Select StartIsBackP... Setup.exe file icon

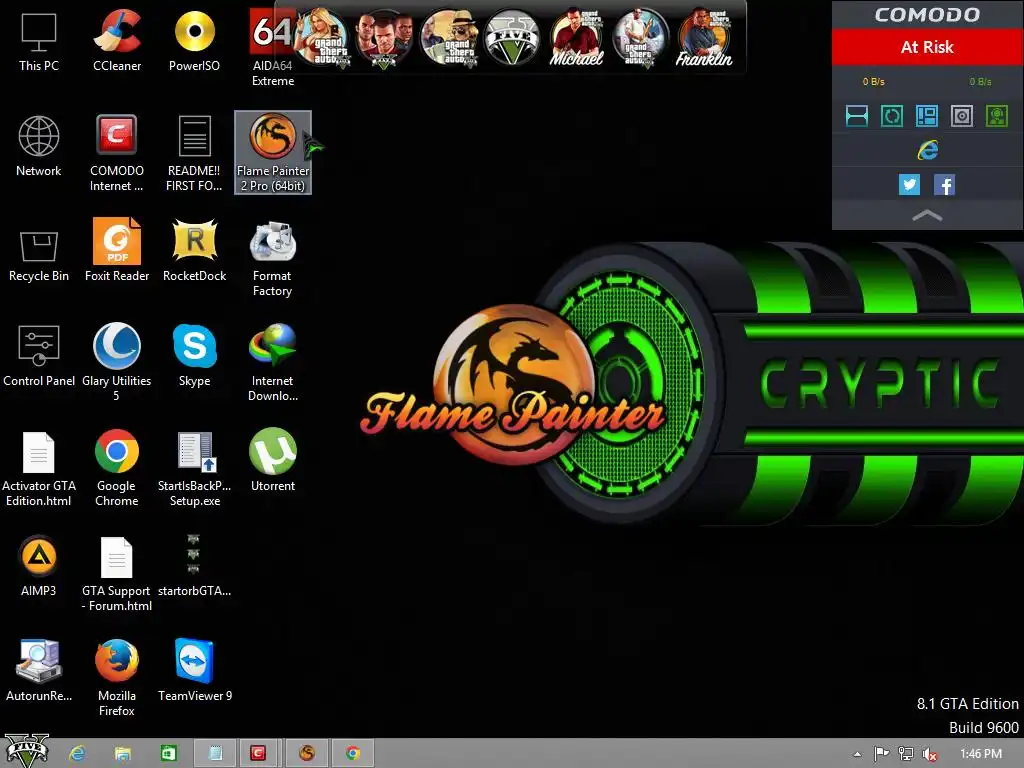tap(194, 469)
